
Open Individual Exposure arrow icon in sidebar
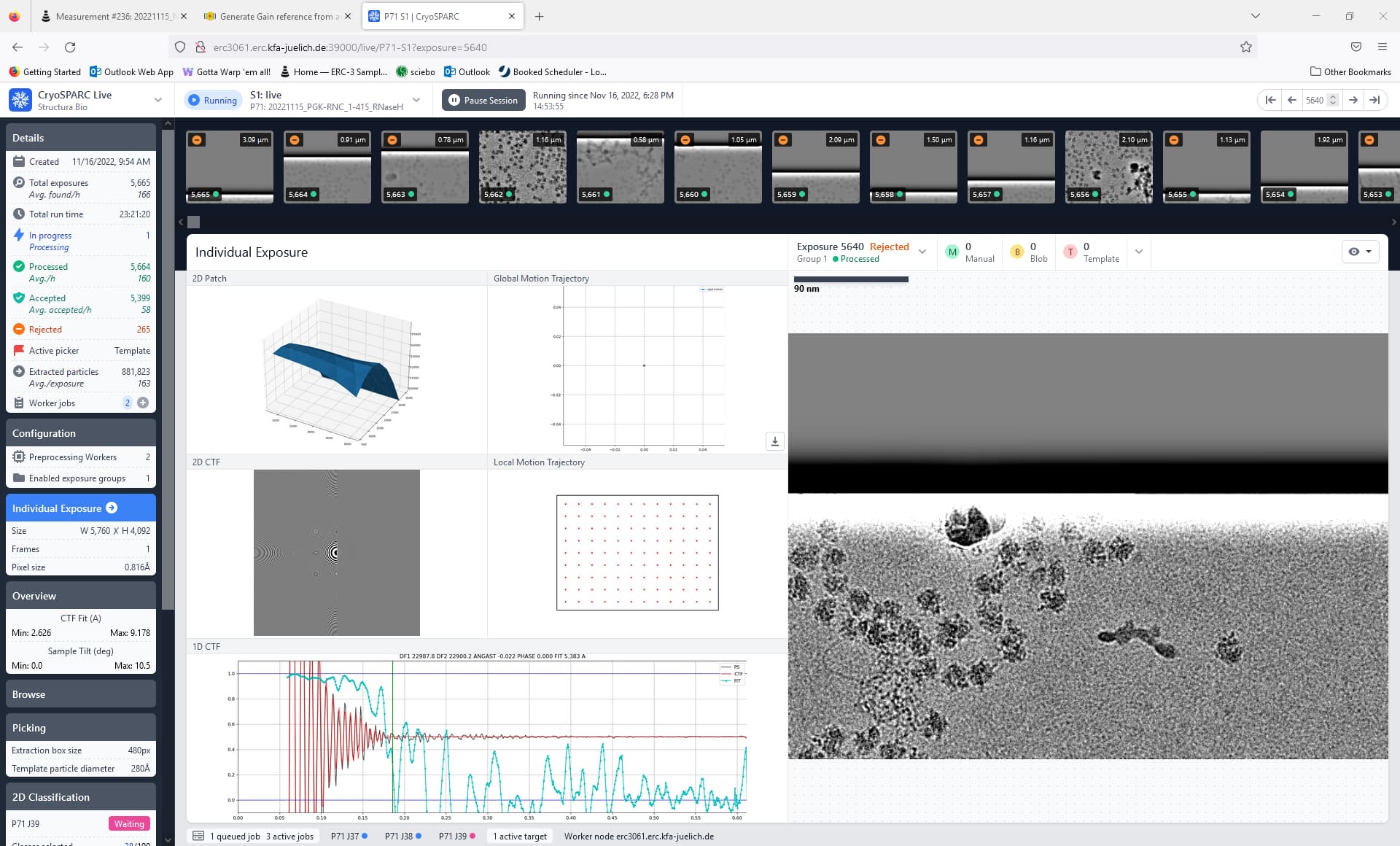112,508
